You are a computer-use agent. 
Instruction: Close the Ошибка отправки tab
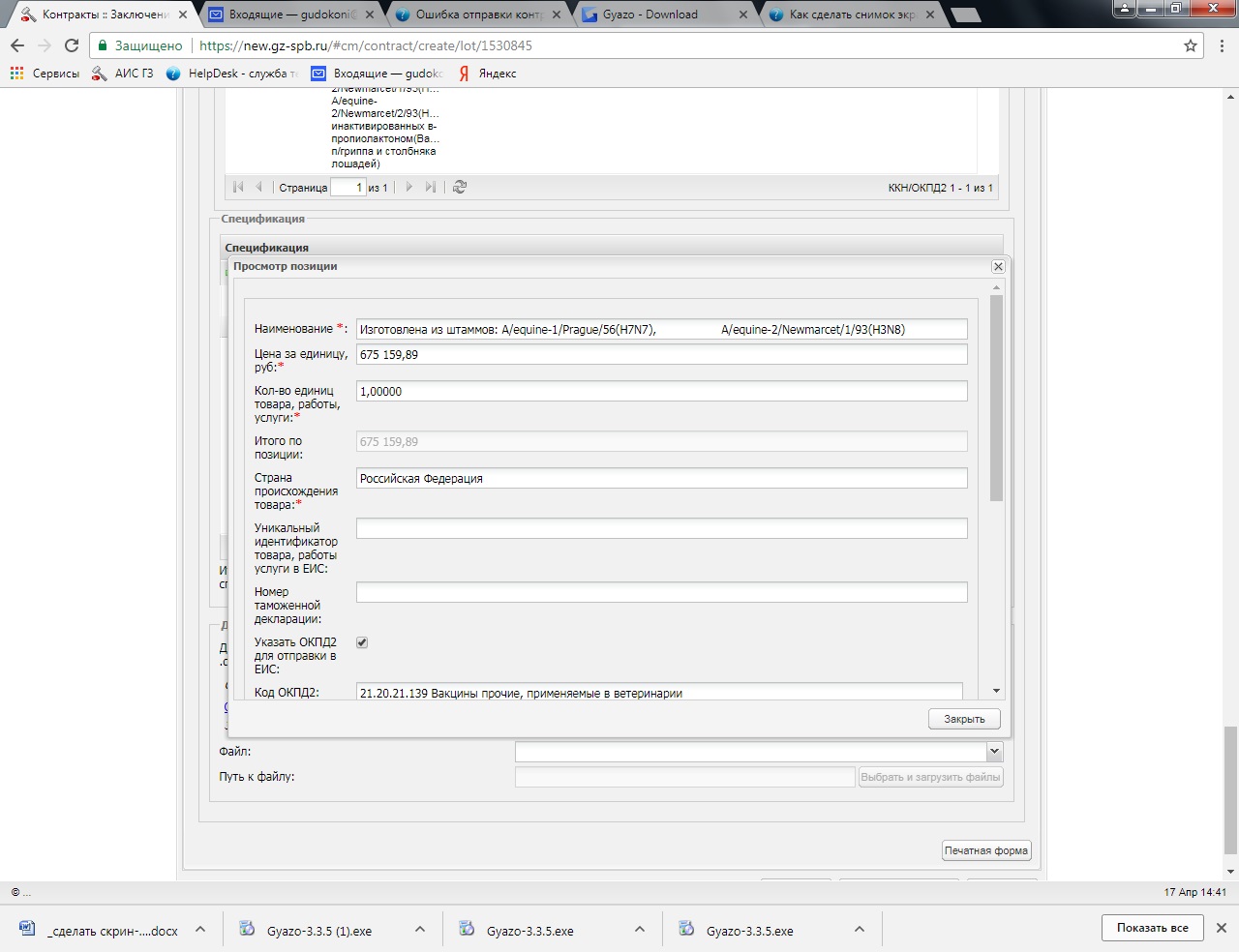click(x=557, y=15)
